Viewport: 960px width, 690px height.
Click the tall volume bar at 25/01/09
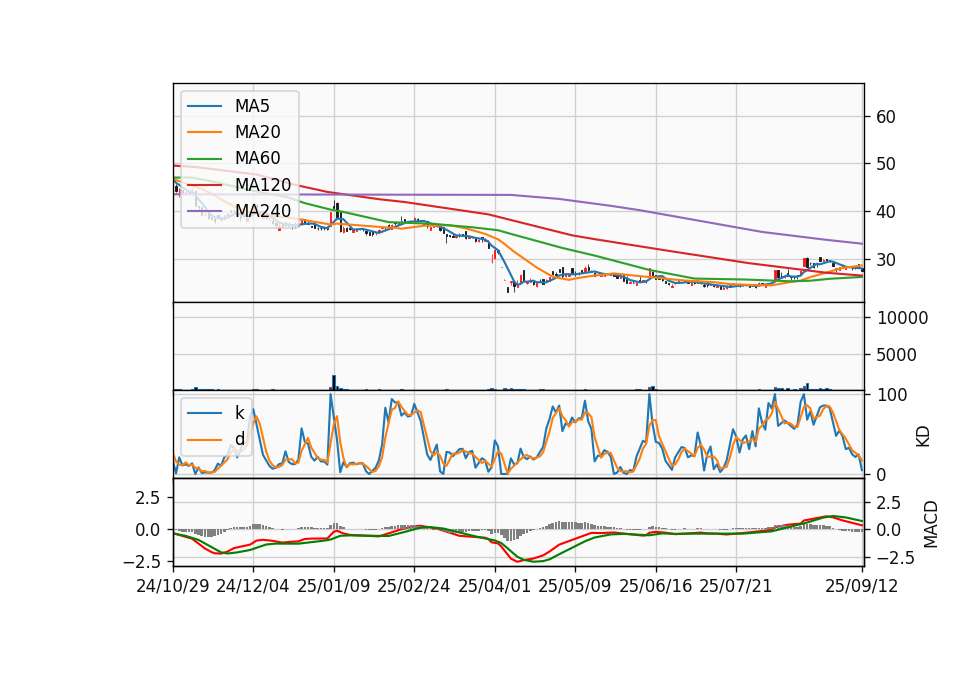334,382
